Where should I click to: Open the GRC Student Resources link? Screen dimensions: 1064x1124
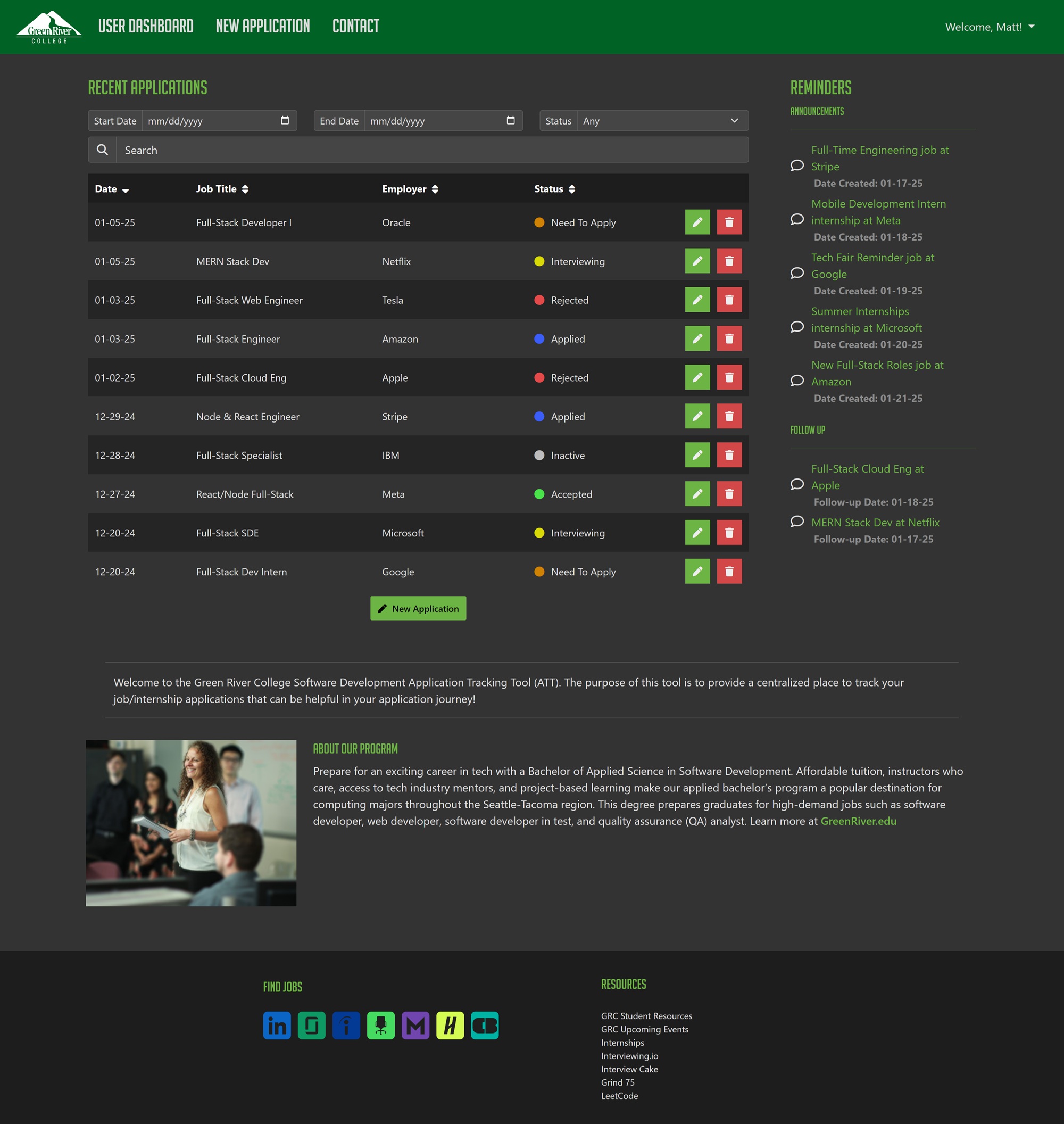646,1016
